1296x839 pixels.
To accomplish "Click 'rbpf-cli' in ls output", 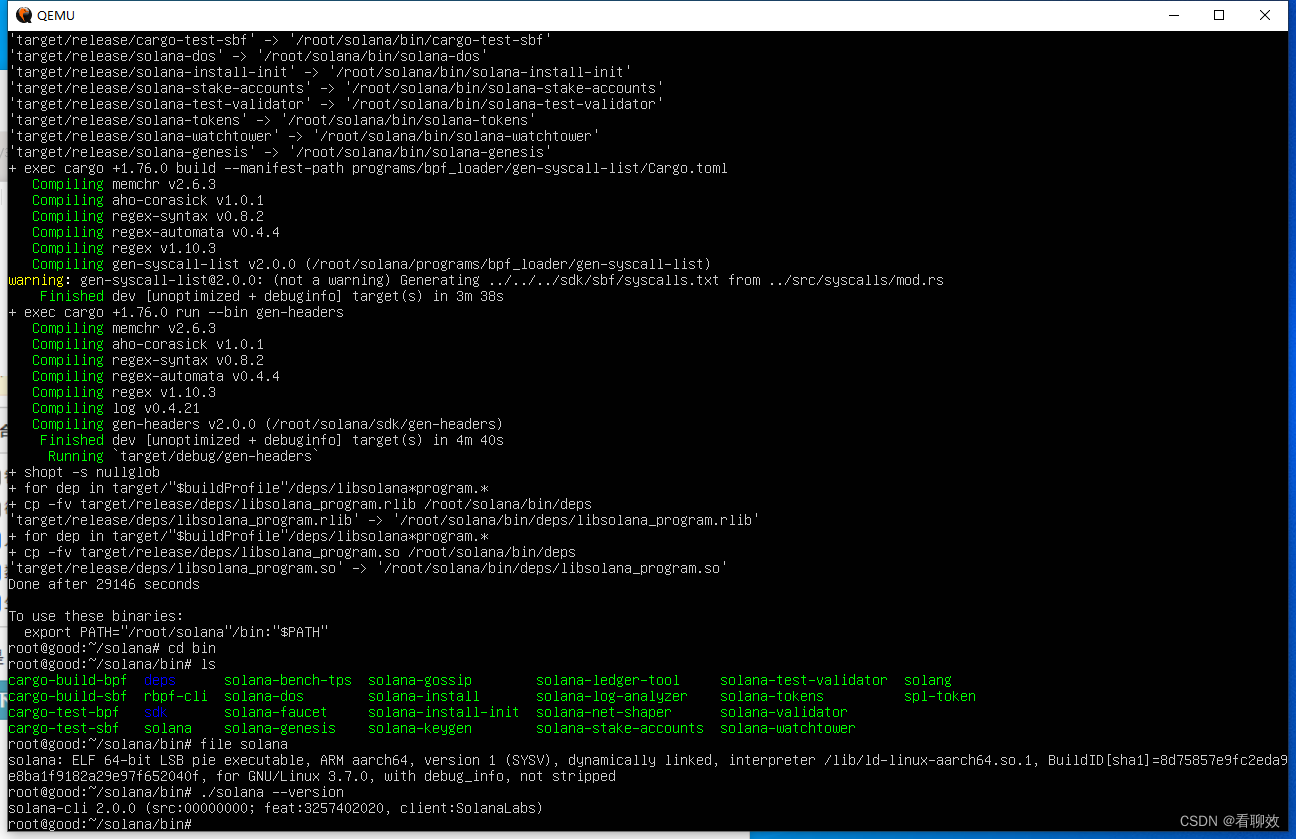I will 176,696.
